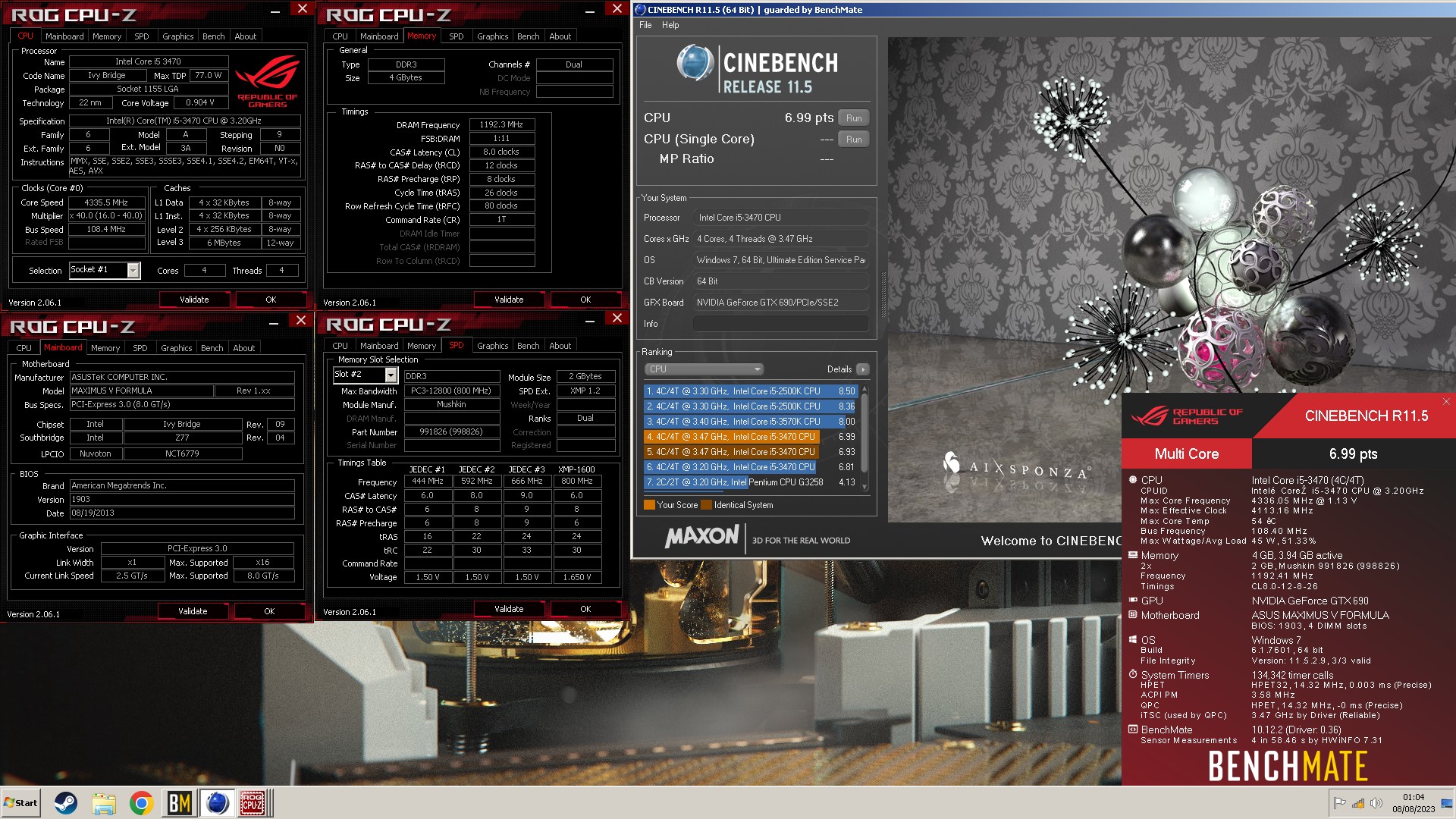Click the CPU chip icon in BenchMate panel

[x=1133, y=480]
